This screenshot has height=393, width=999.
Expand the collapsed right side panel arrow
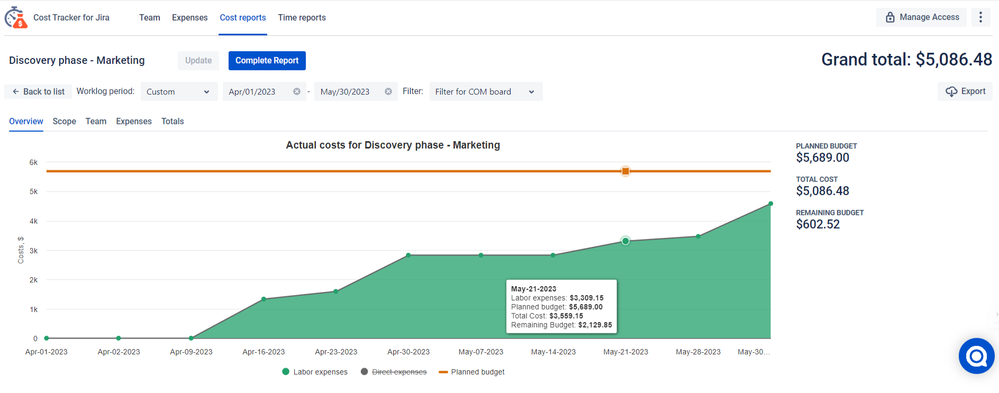[995, 315]
